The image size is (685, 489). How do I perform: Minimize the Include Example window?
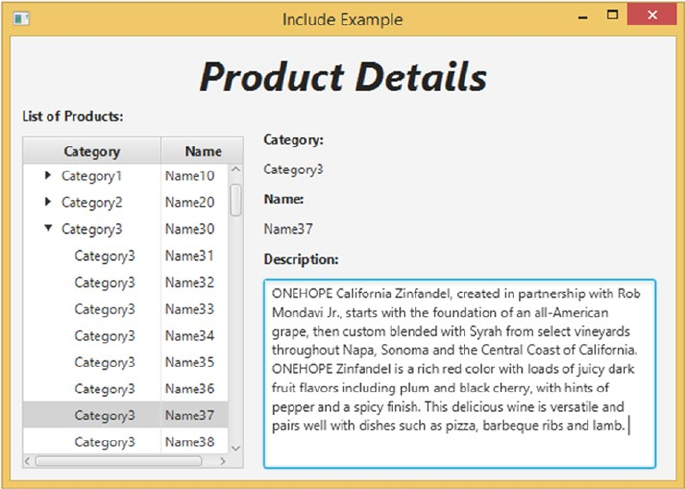pos(582,18)
